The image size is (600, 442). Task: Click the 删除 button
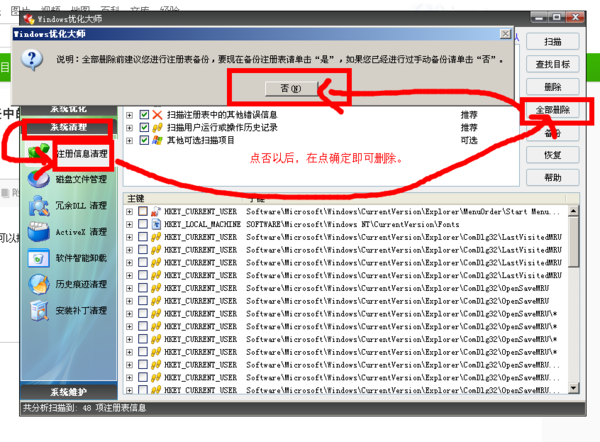pyautogui.click(x=553, y=87)
